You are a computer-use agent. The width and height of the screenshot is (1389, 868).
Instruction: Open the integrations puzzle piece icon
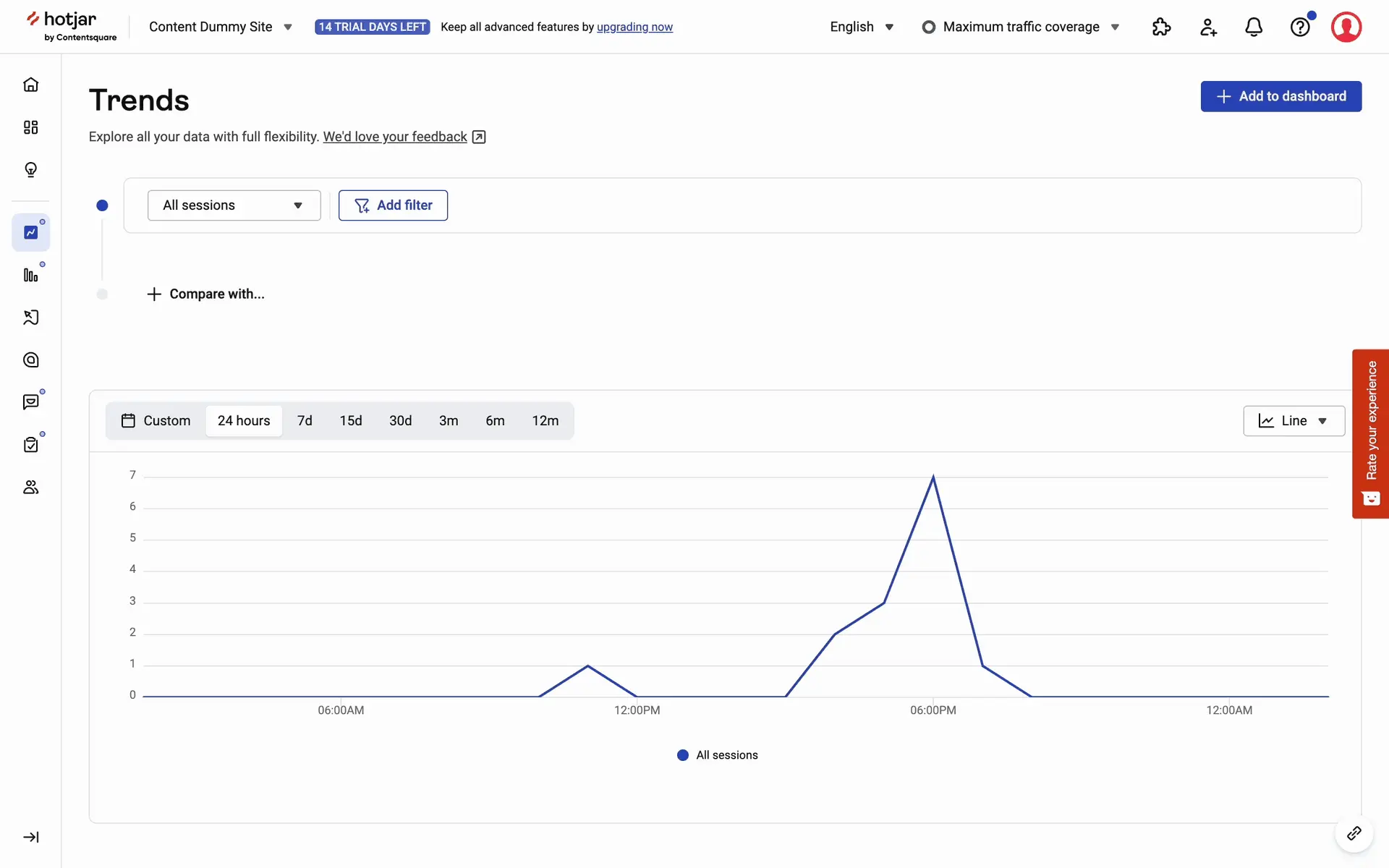click(1161, 27)
